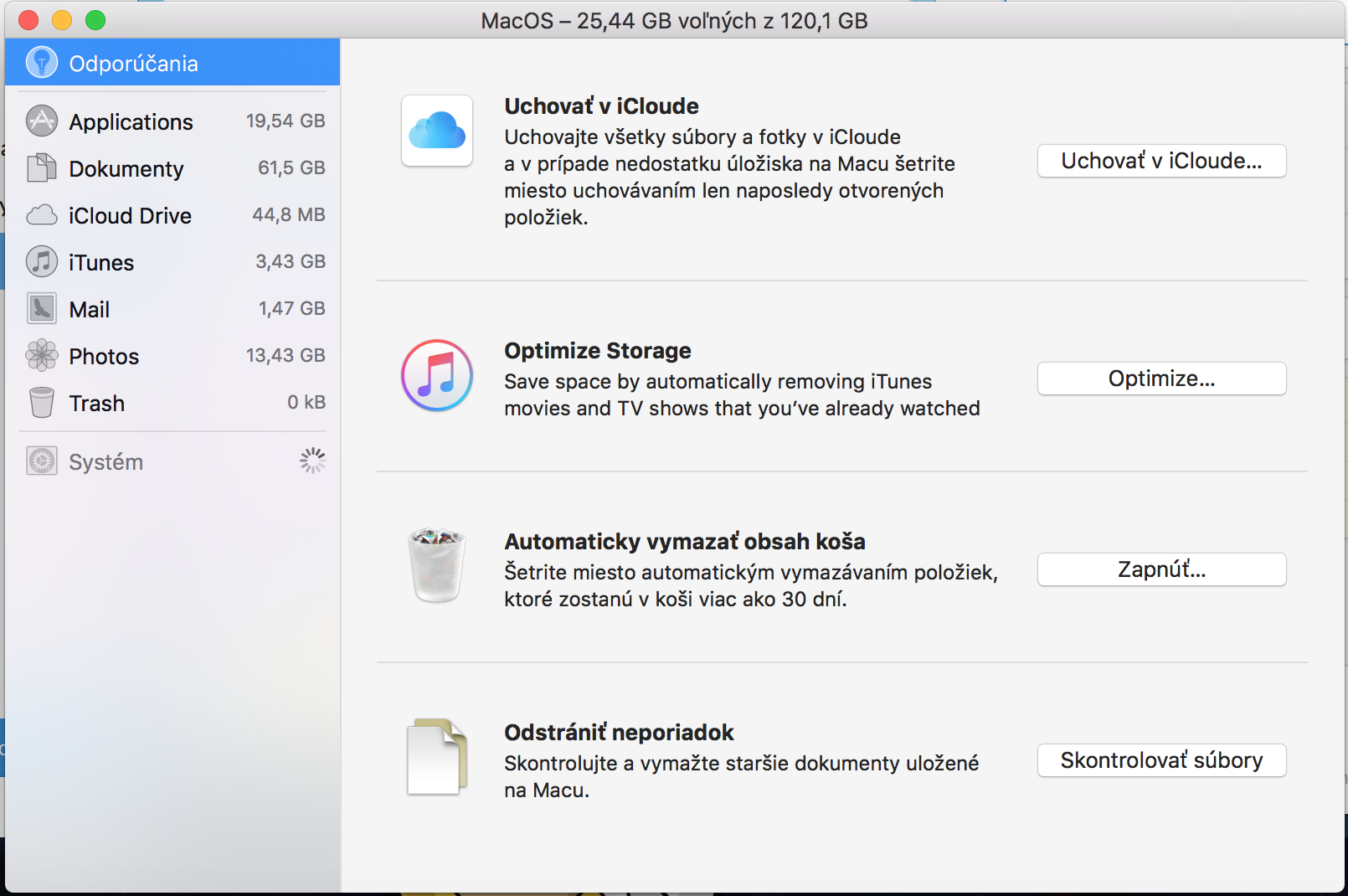Click the Mail stamp icon
1348x896 pixels.
(41, 309)
